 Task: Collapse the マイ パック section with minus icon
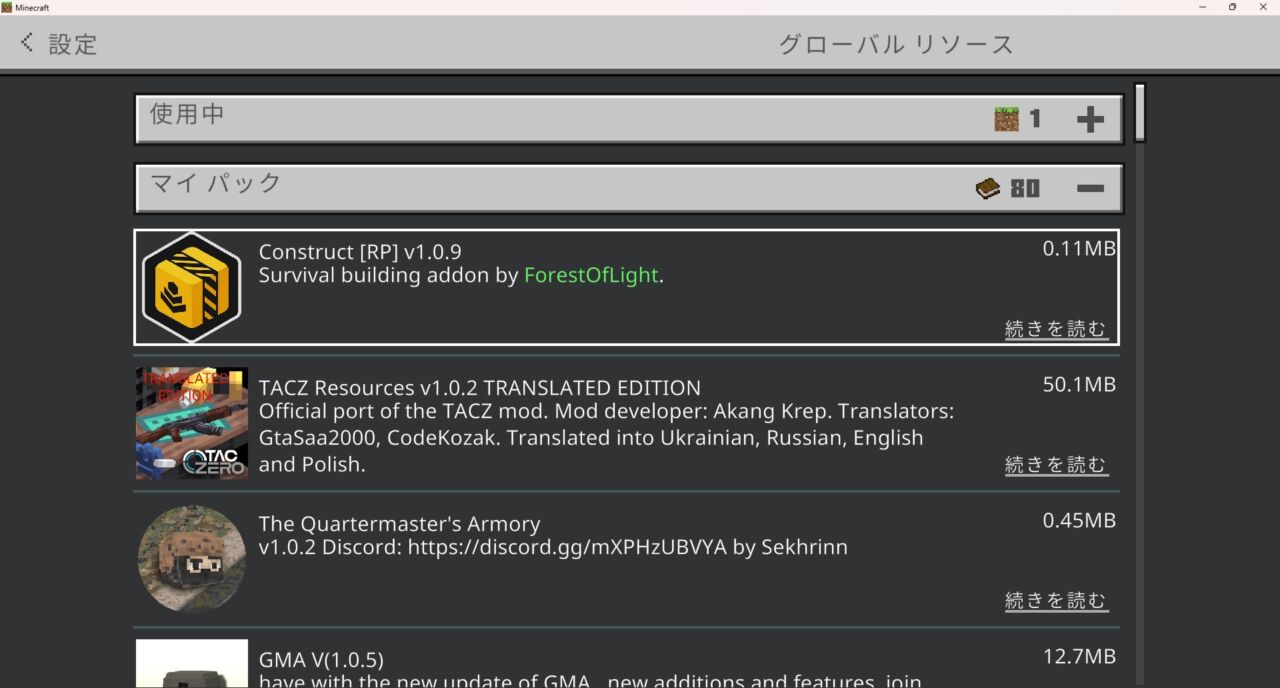1090,188
